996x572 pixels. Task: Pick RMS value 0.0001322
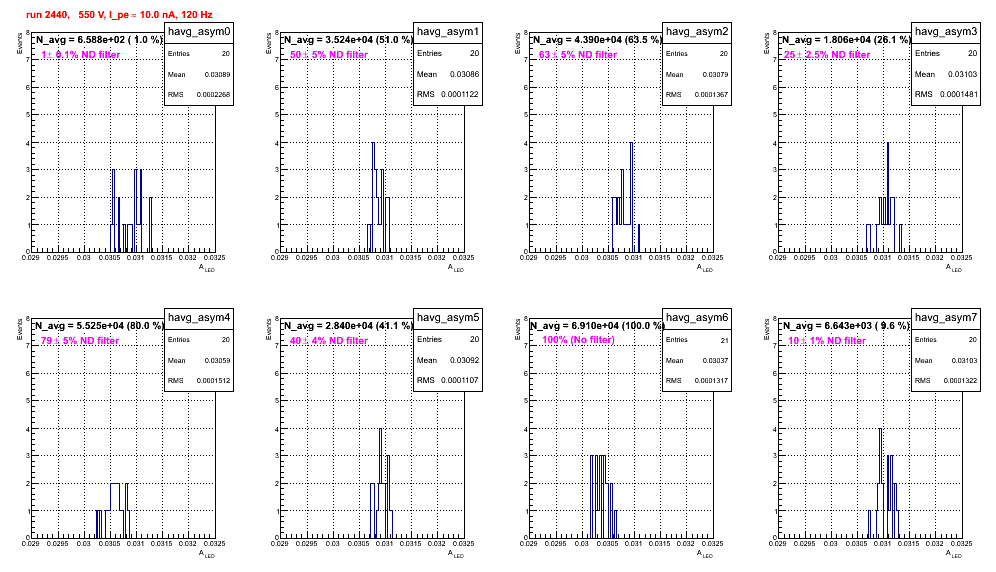(960, 381)
